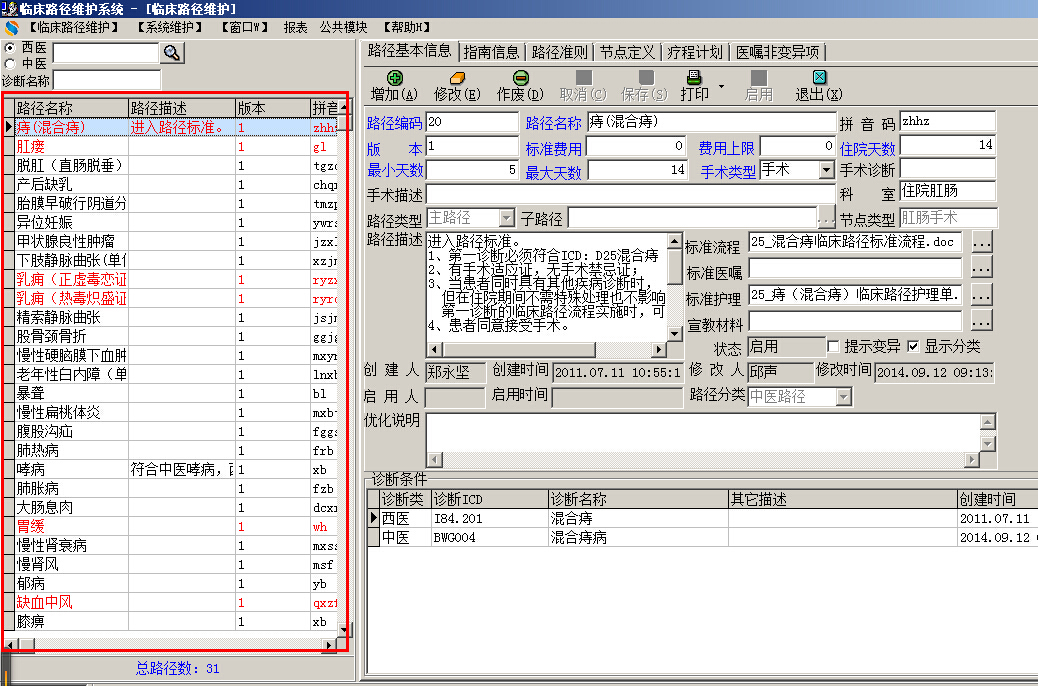Switch to the 路径基本信息 tab
Image resolution: width=1038 pixels, height=686 pixels.
pos(409,51)
